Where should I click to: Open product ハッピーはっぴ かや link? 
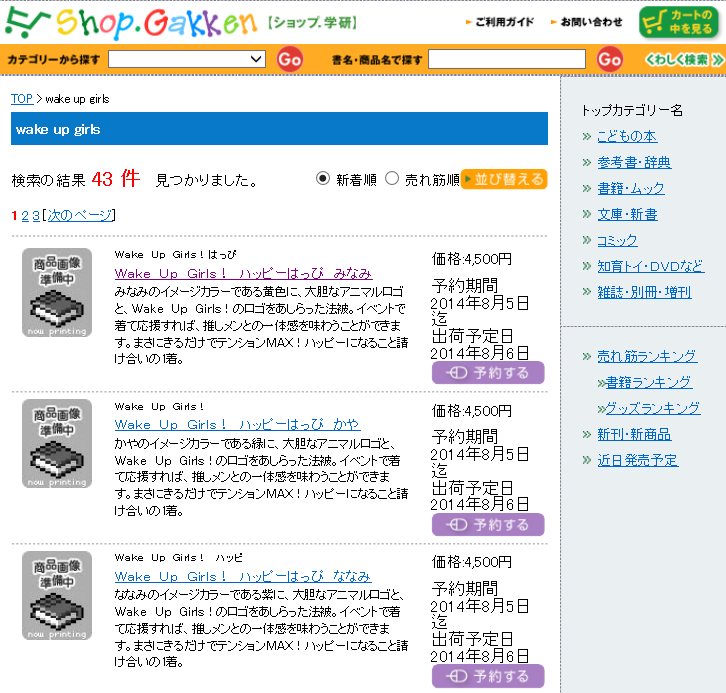click(x=237, y=425)
